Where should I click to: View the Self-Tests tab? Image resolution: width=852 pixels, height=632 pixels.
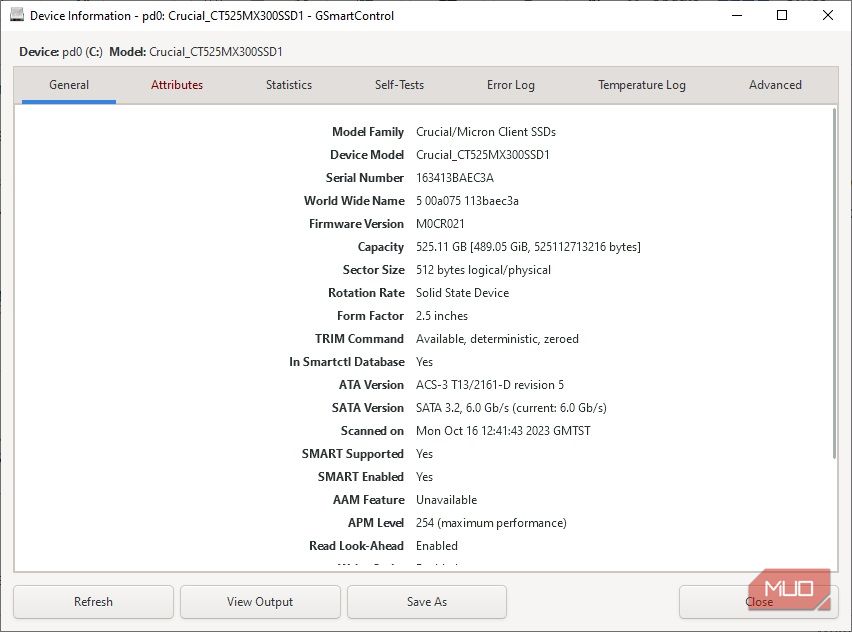coord(398,85)
